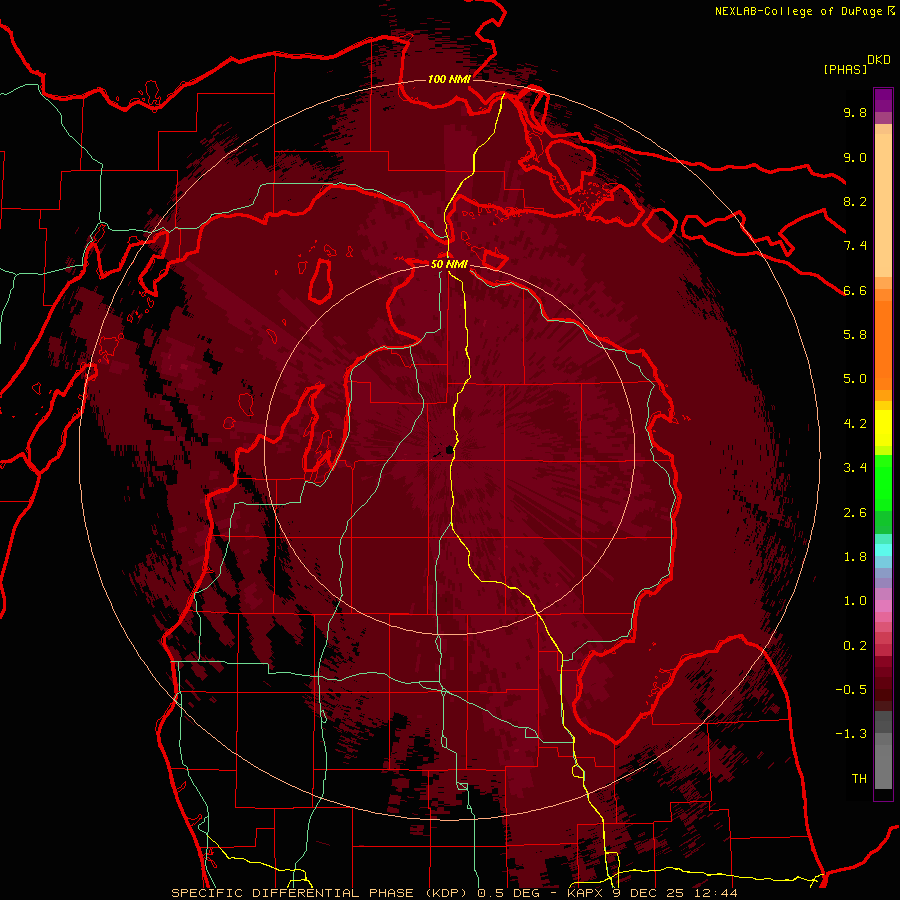The height and width of the screenshot is (900, 900).
Task: Select the yellow band of the color scale
Action: (x=883, y=428)
